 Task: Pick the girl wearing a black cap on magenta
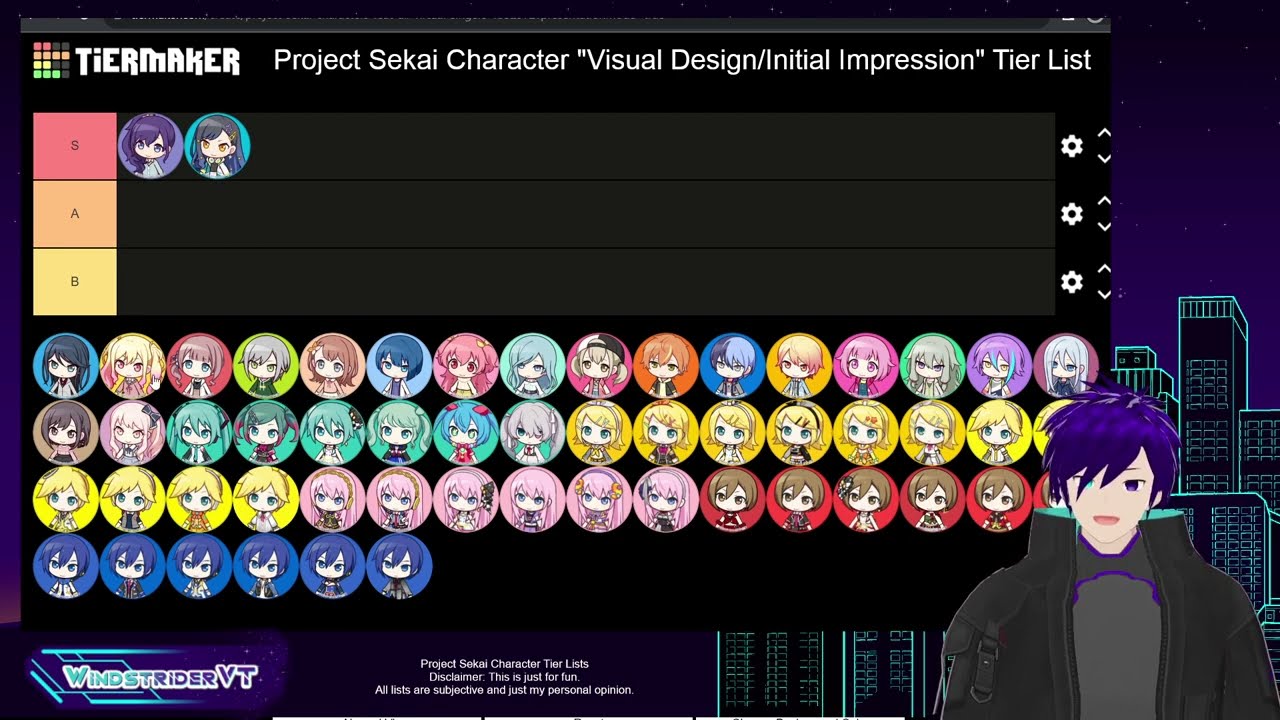(599, 366)
